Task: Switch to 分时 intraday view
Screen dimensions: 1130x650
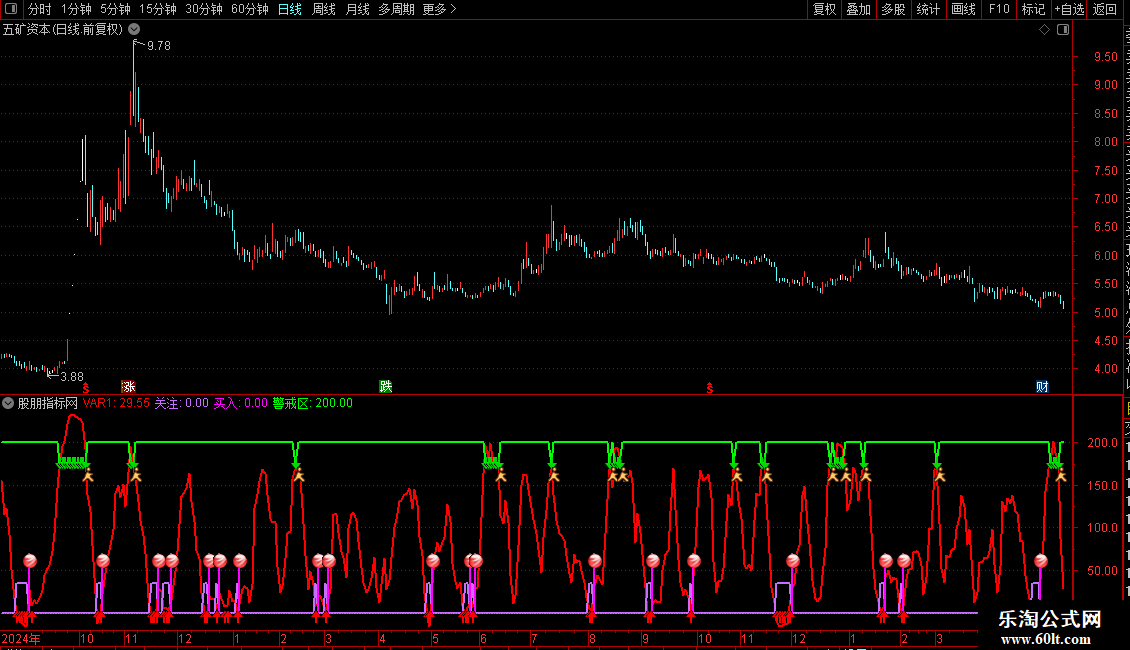Action: [x=40, y=9]
